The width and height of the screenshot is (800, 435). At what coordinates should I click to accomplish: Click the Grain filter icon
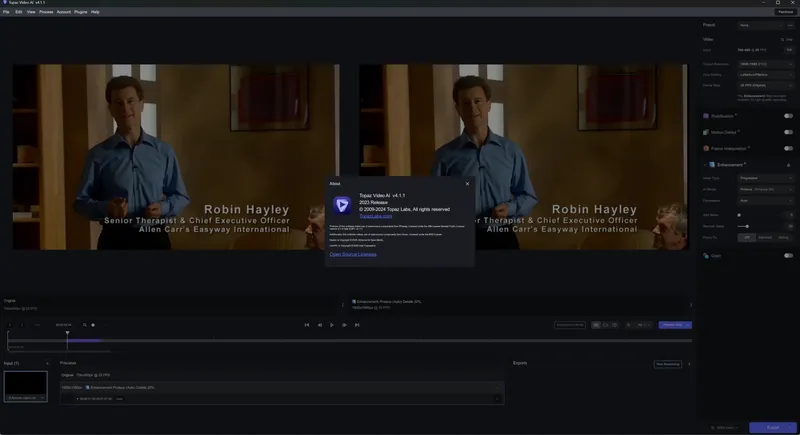(706, 255)
